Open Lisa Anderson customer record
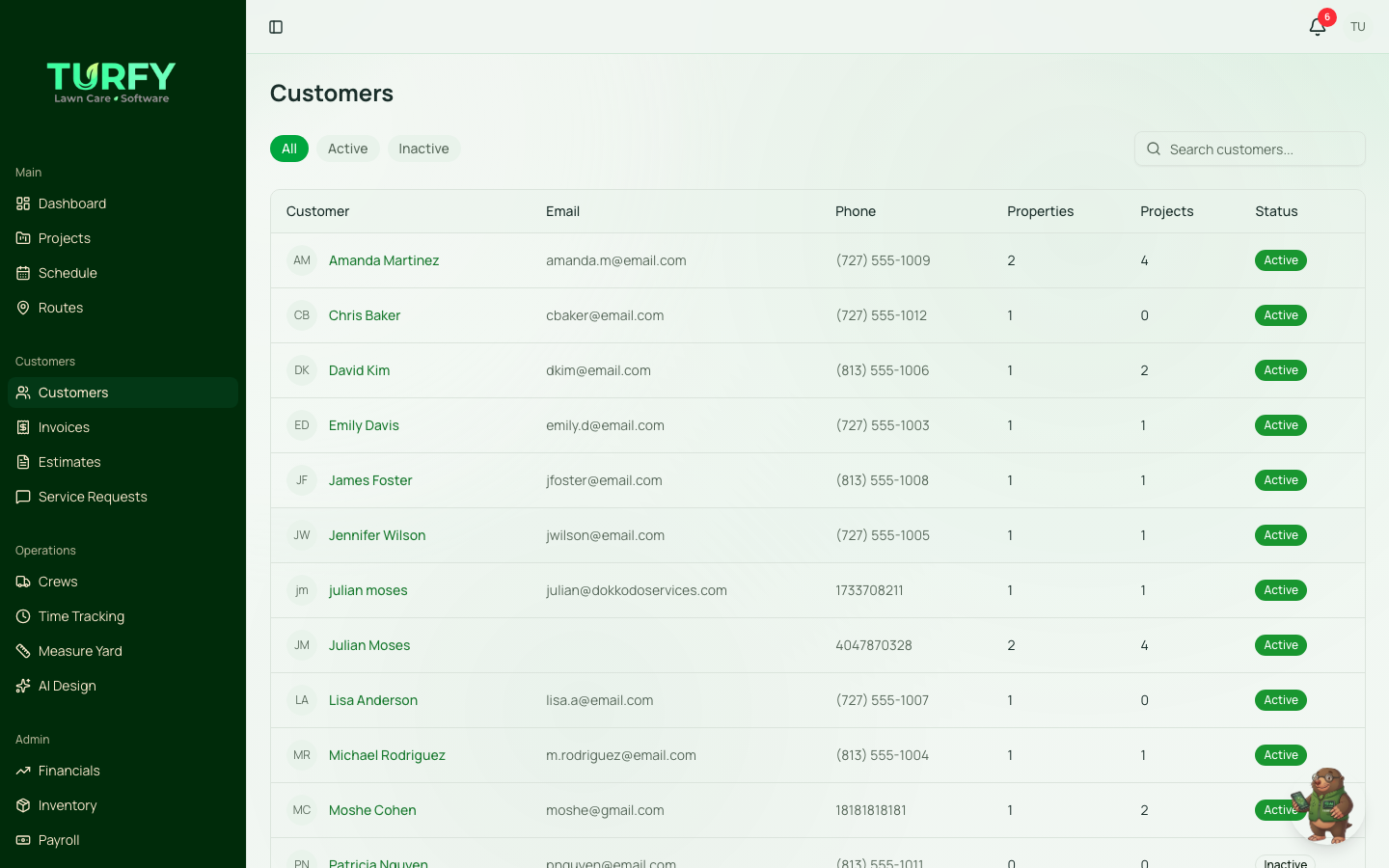 point(373,700)
